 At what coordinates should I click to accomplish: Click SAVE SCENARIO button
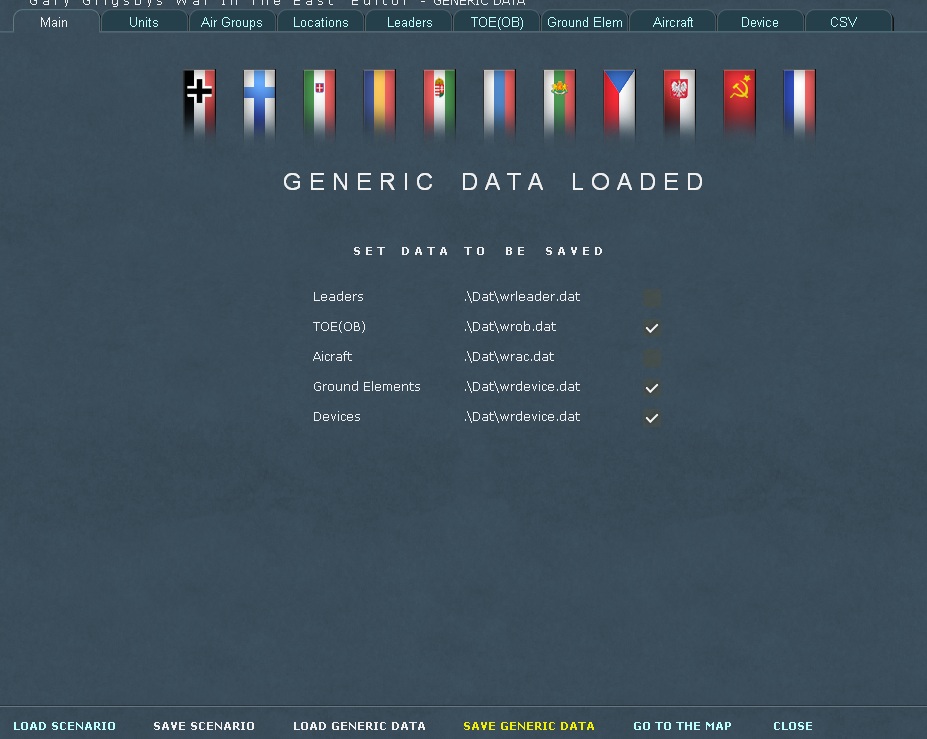[x=204, y=726]
